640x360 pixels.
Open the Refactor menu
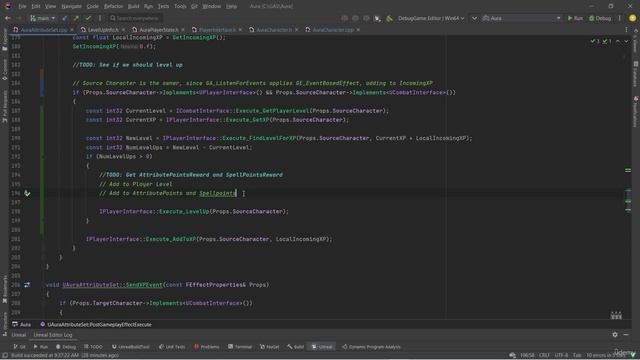click(113, 6)
